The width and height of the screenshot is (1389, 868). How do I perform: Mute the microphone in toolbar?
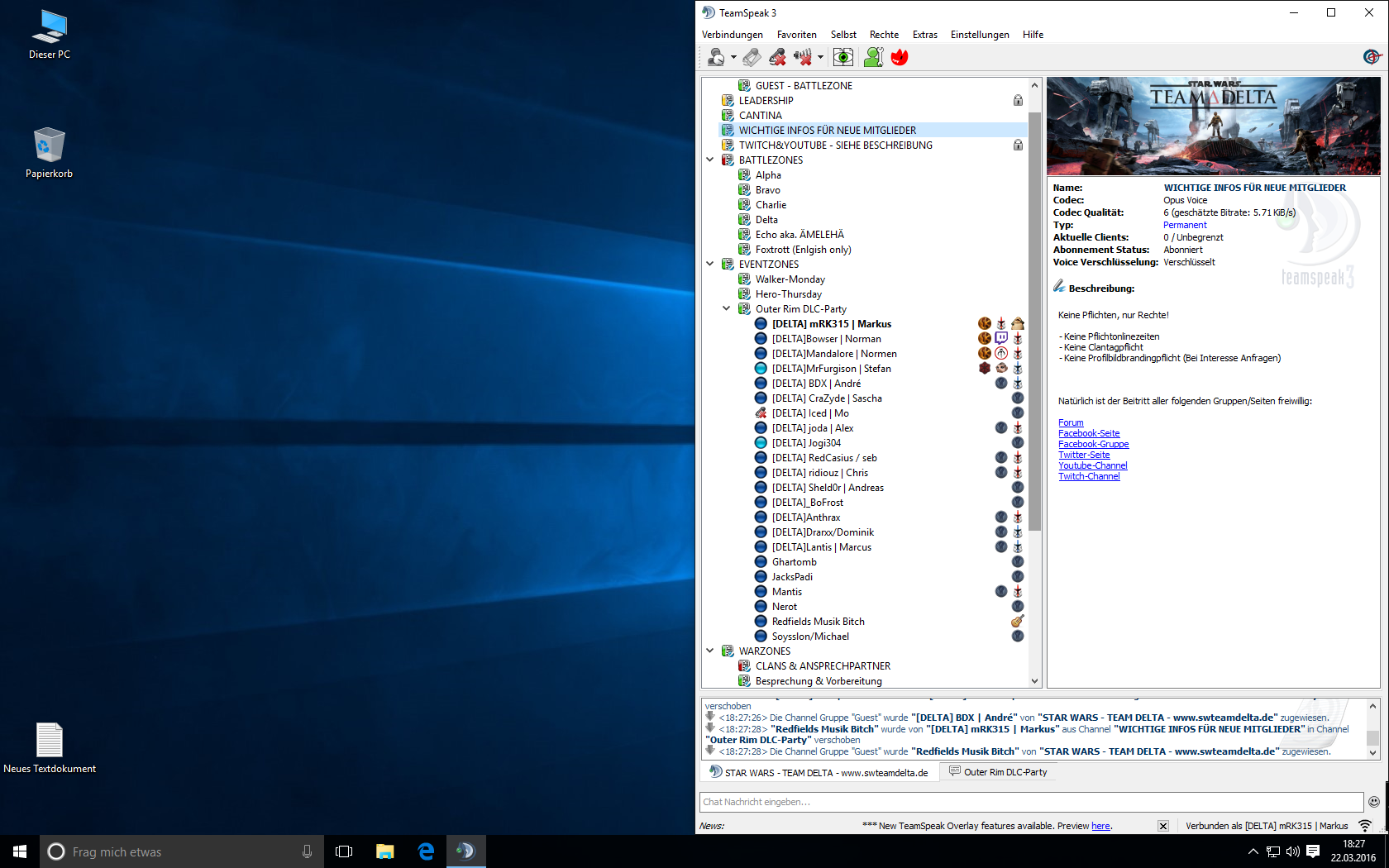777,57
